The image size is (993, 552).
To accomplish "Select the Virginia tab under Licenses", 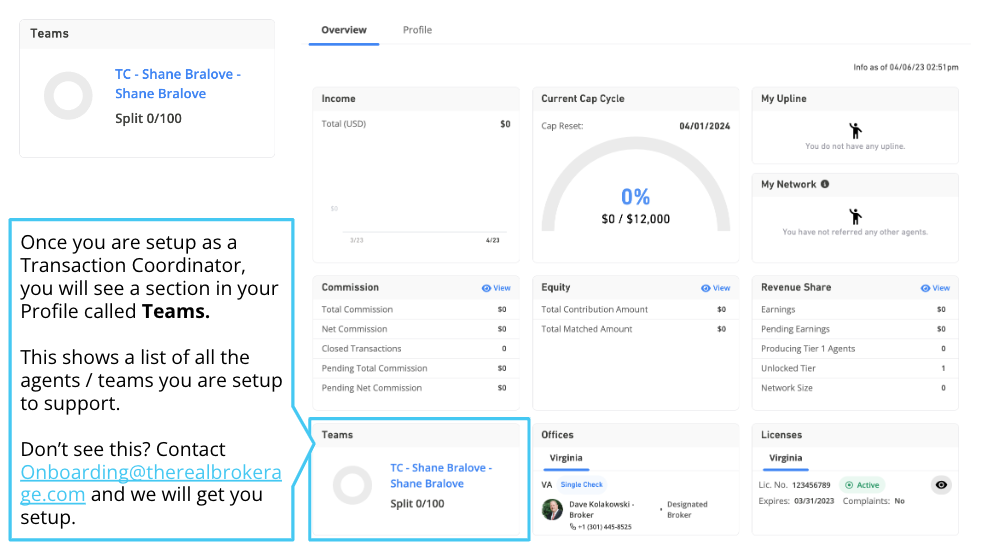I will pyautogui.click(x=785, y=458).
